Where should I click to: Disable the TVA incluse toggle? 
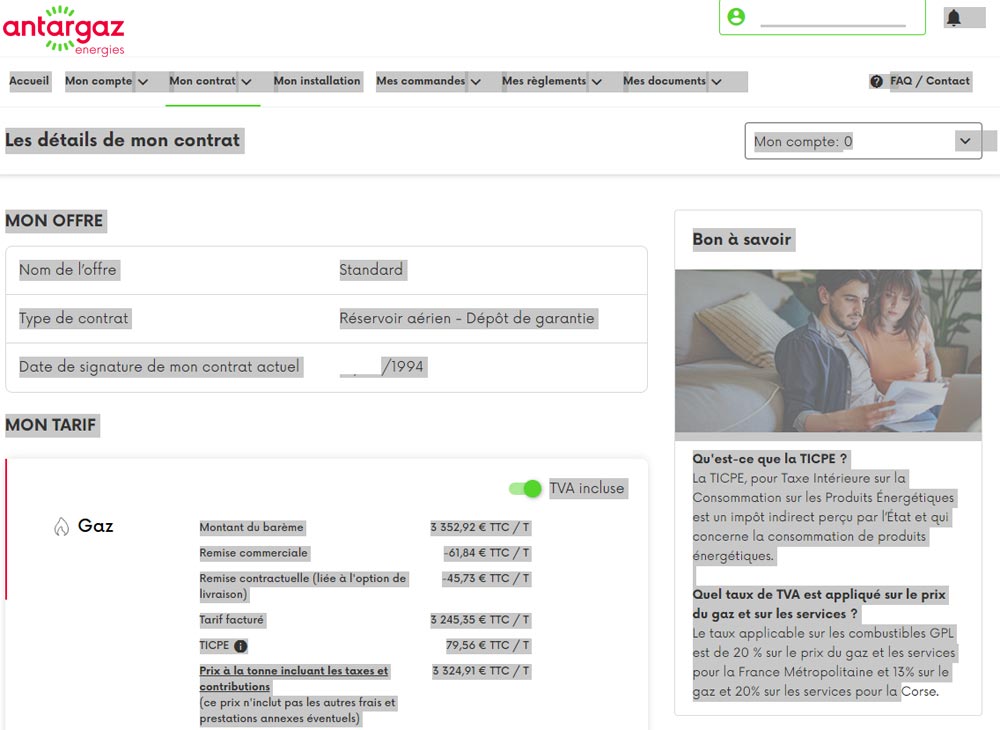pyautogui.click(x=524, y=488)
